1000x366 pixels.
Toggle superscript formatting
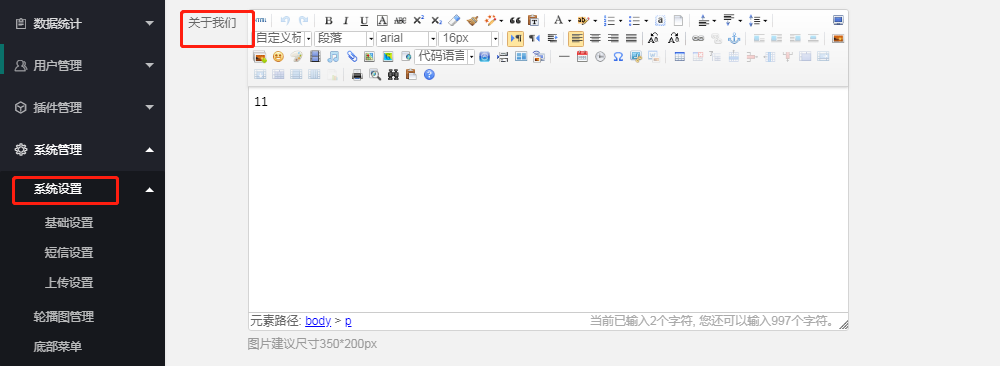pyautogui.click(x=418, y=20)
